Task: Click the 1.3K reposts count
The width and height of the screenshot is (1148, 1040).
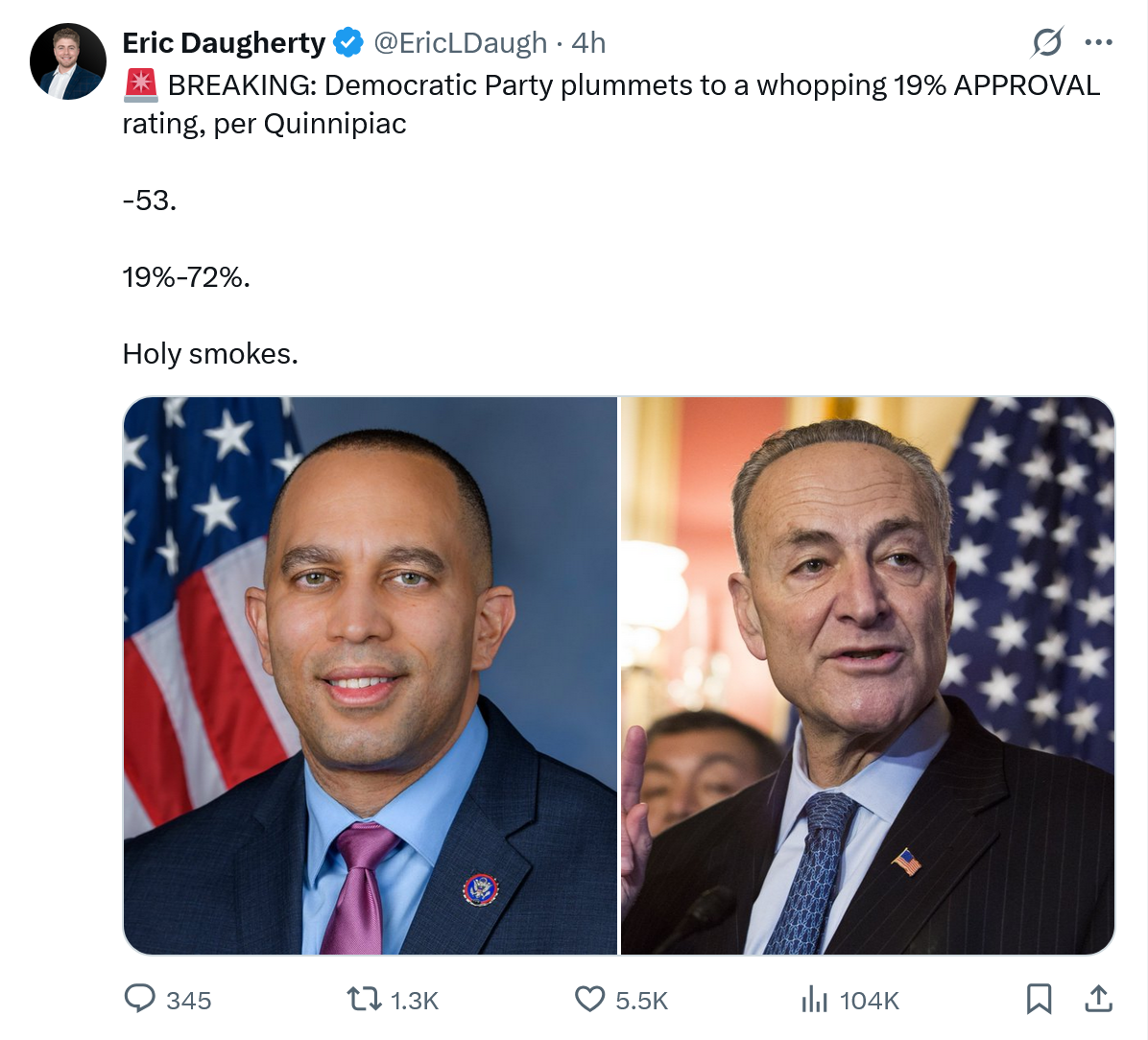Action: click(x=415, y=1001)
